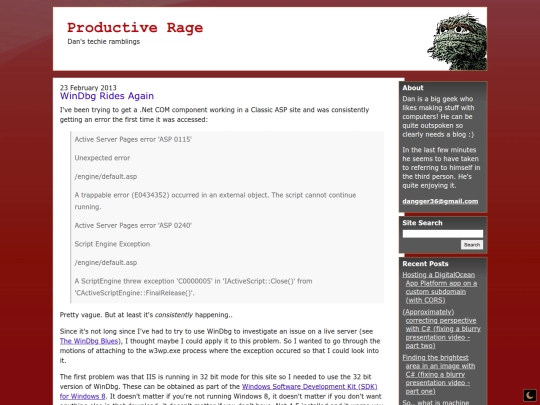Click Active Server Pages error 'ASP 0240' line
The width and height of the screenshot is (540, 405).
pyautogui.click(x=133, y=226)
